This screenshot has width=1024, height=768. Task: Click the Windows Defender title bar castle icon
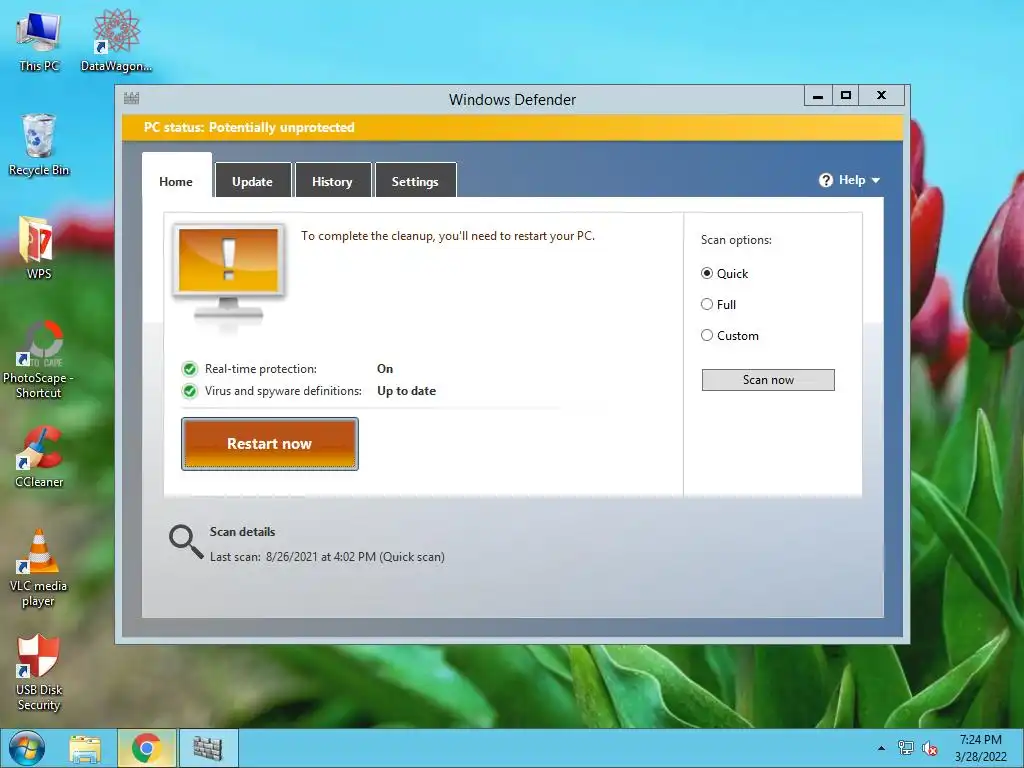[131, 99]
